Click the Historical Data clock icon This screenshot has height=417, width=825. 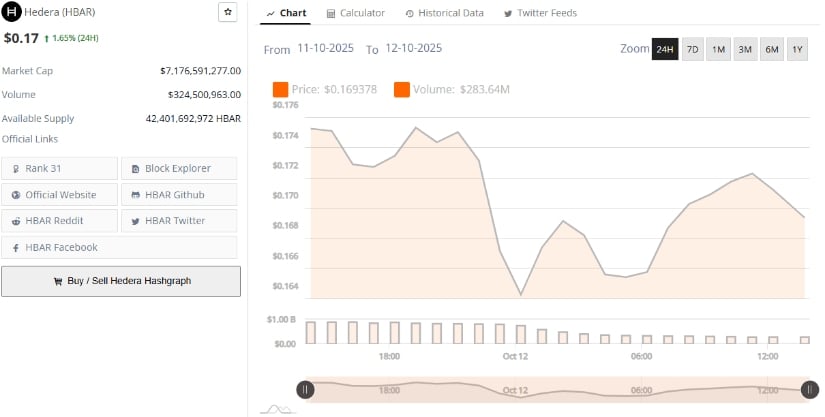pos(410,13)
